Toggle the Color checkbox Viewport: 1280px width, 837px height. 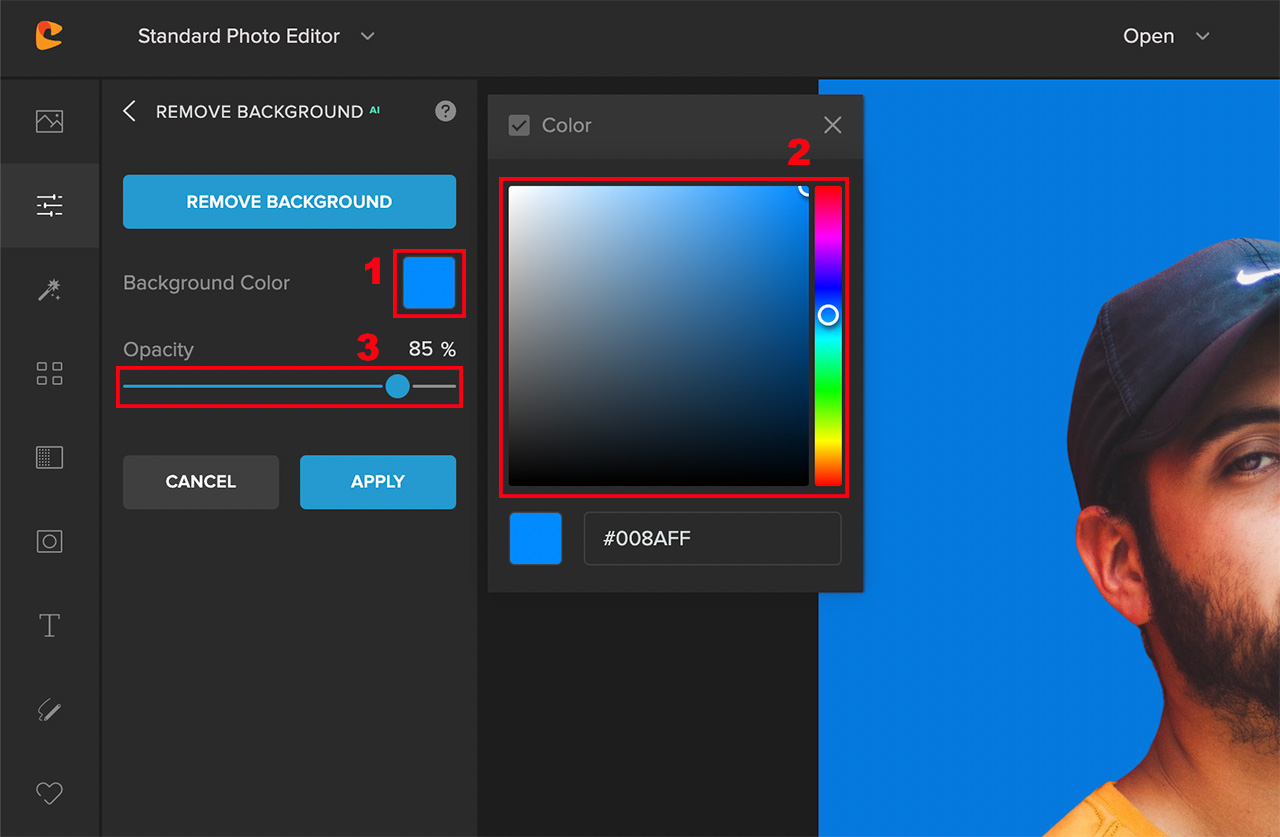(519, 125)
